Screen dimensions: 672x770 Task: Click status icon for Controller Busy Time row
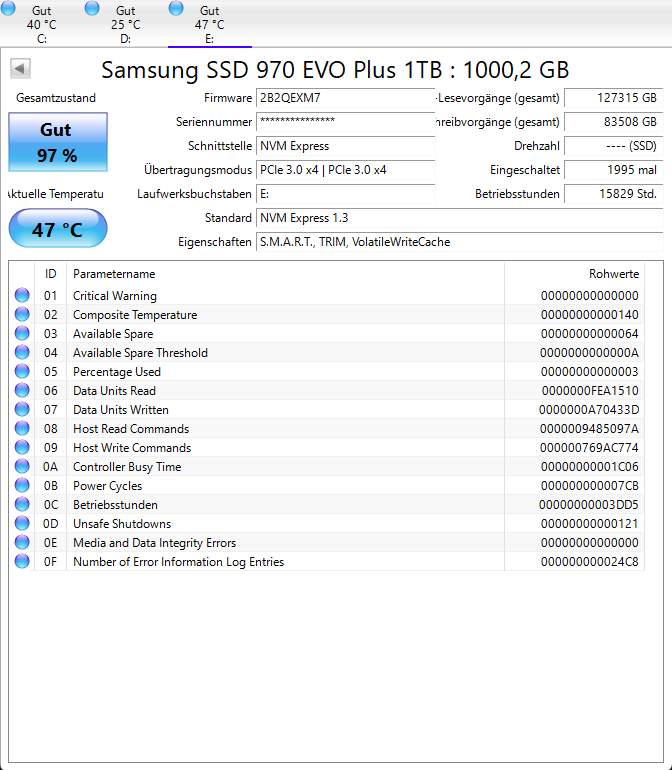point(22,466)
